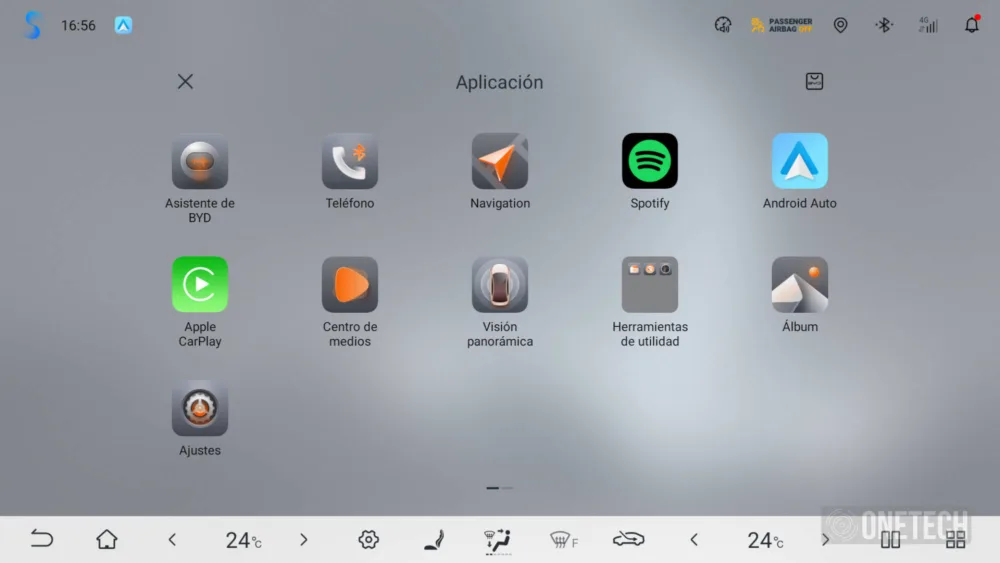Screen dimensions: 1000x563
Task: Open Centro de medios
Action: [x=350, y=285]
